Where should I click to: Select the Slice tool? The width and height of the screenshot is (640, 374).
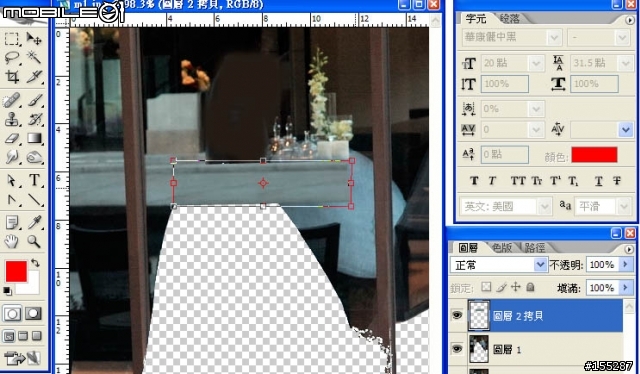click(x=34, y=76)
